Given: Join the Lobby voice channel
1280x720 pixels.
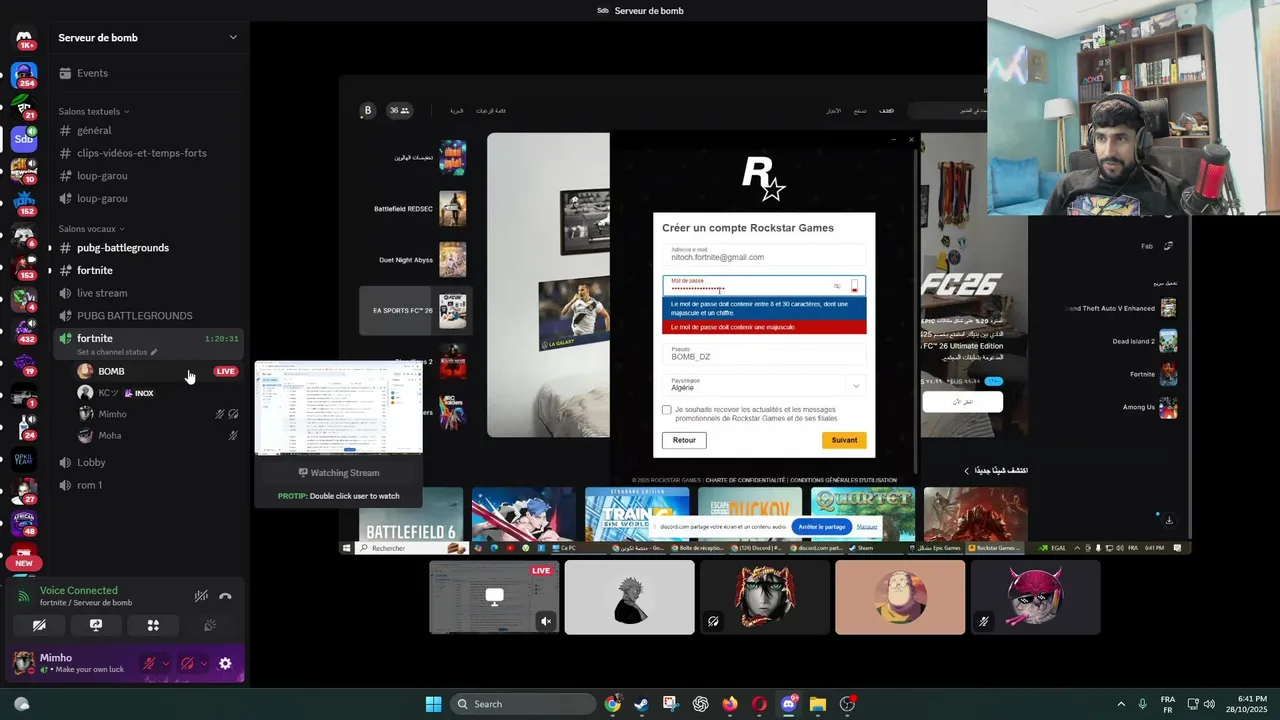Looking at the screenshot, I should click(x=148, y=462).
